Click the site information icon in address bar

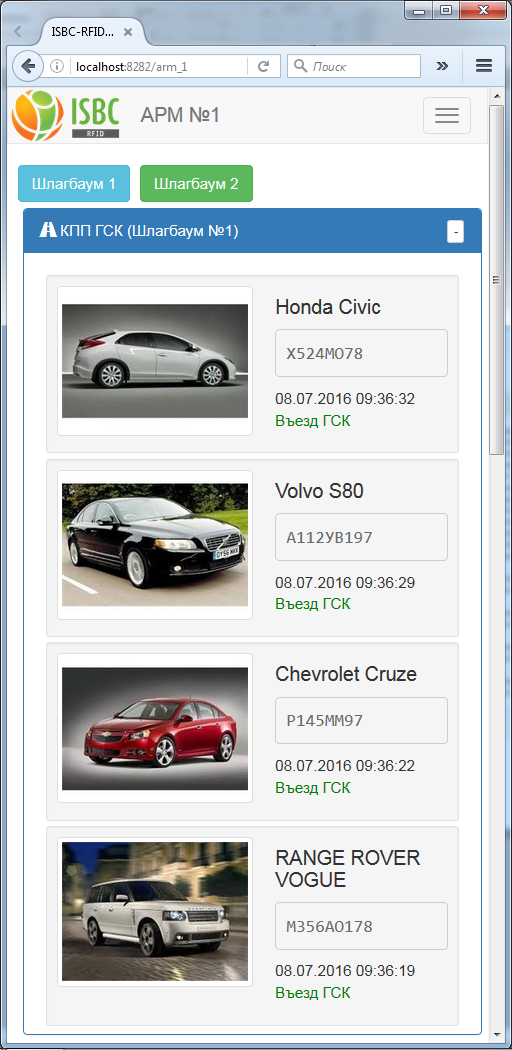(x=58, y=66)
